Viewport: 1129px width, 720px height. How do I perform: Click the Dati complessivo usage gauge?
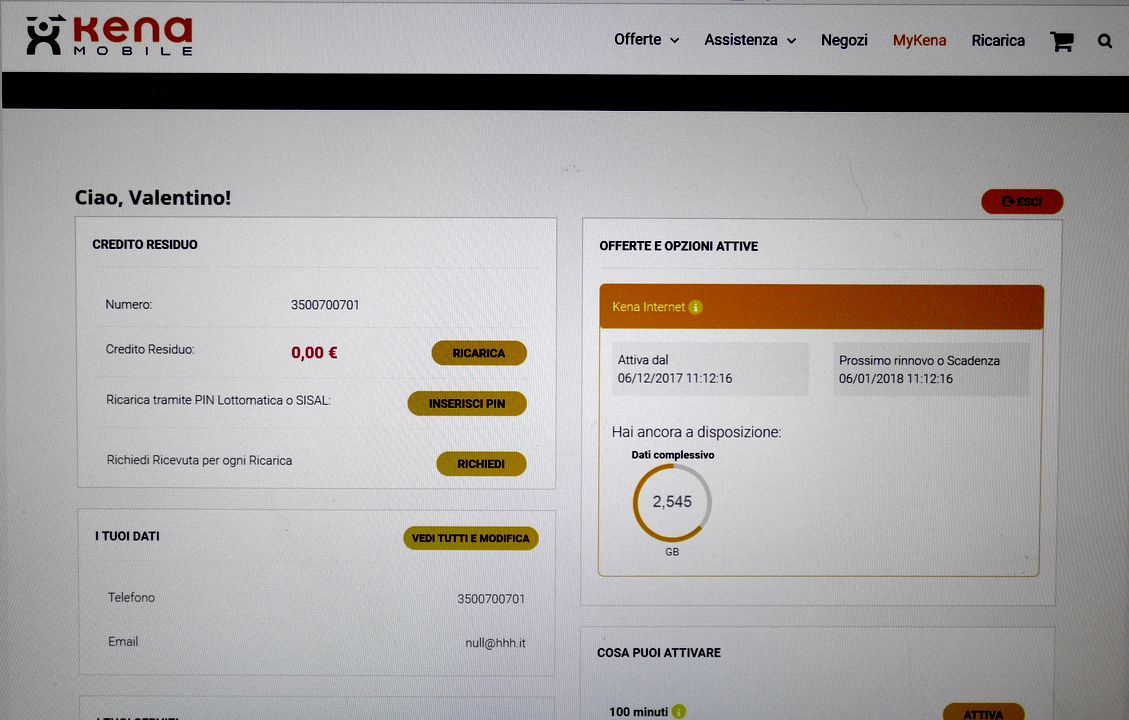click(672, 503)
